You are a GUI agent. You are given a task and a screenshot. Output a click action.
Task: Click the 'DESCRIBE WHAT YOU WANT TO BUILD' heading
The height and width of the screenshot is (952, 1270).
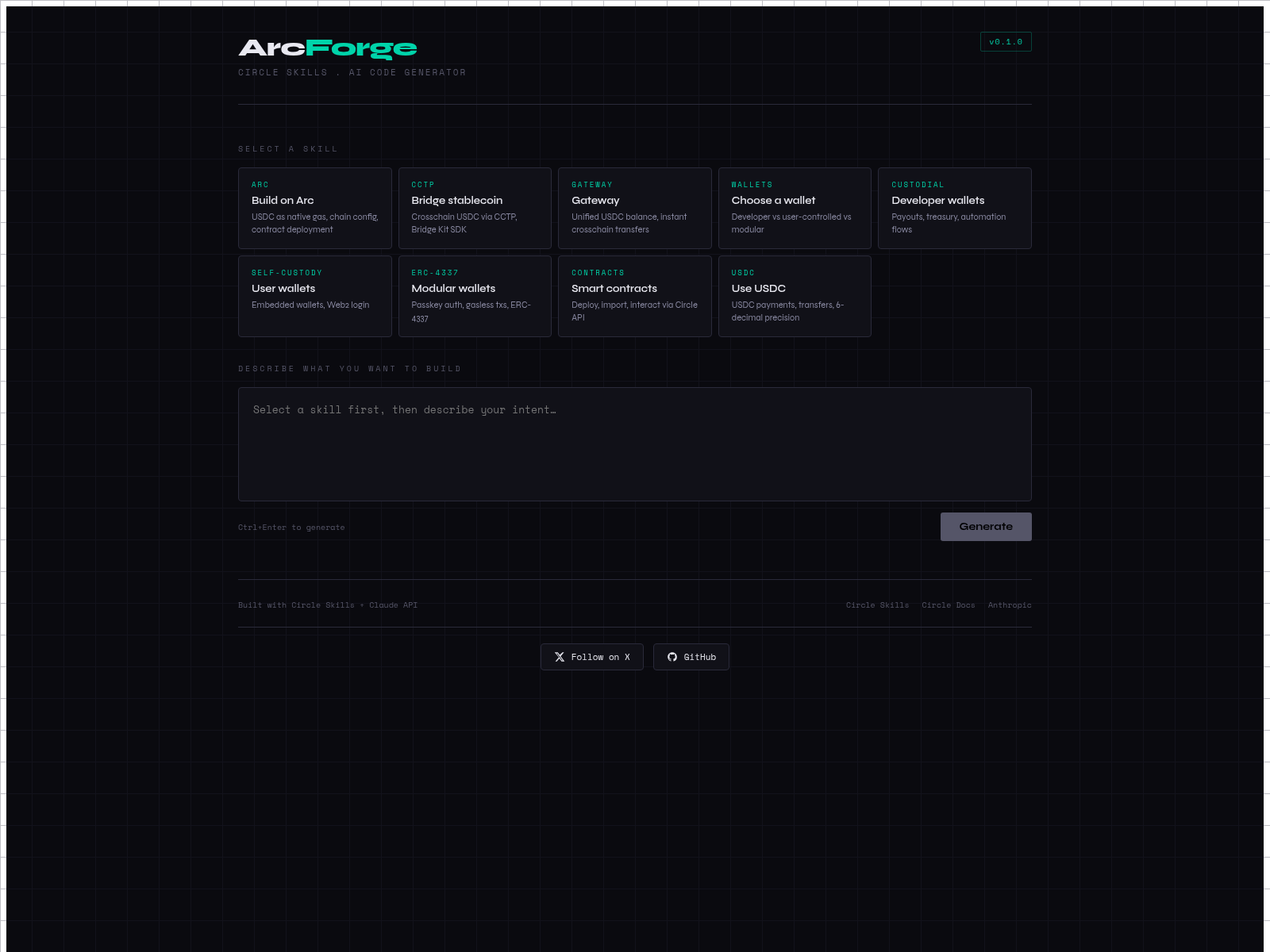pyautogui.click(x=349, y=369)
